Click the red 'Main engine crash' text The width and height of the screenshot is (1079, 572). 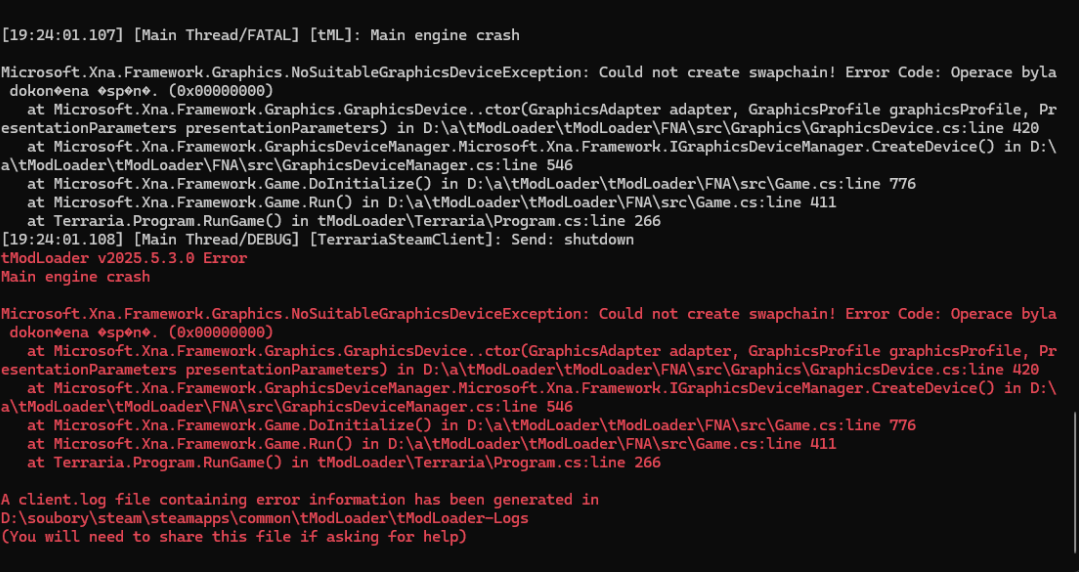(75, 276)
